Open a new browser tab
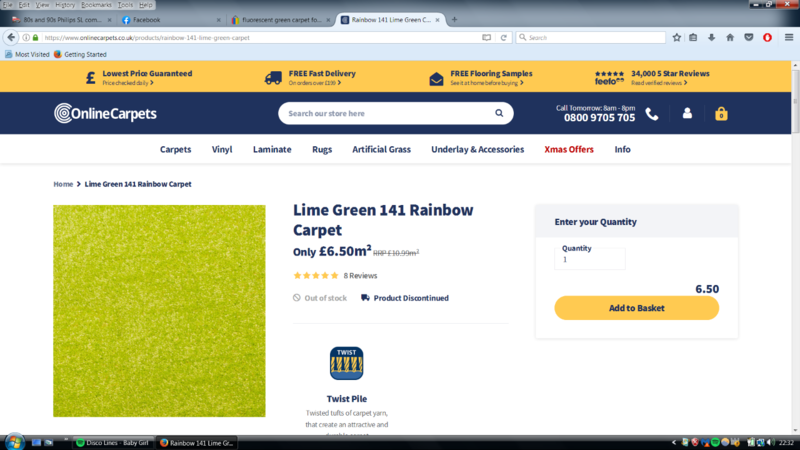Screen dimensions: 800x450 (454, 20)
